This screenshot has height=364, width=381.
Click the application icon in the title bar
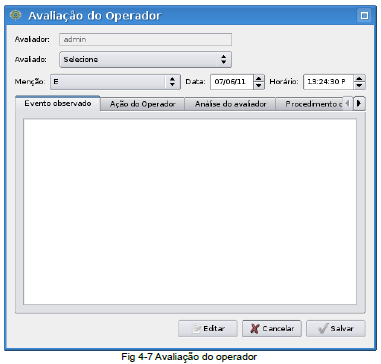click(15, 15)
